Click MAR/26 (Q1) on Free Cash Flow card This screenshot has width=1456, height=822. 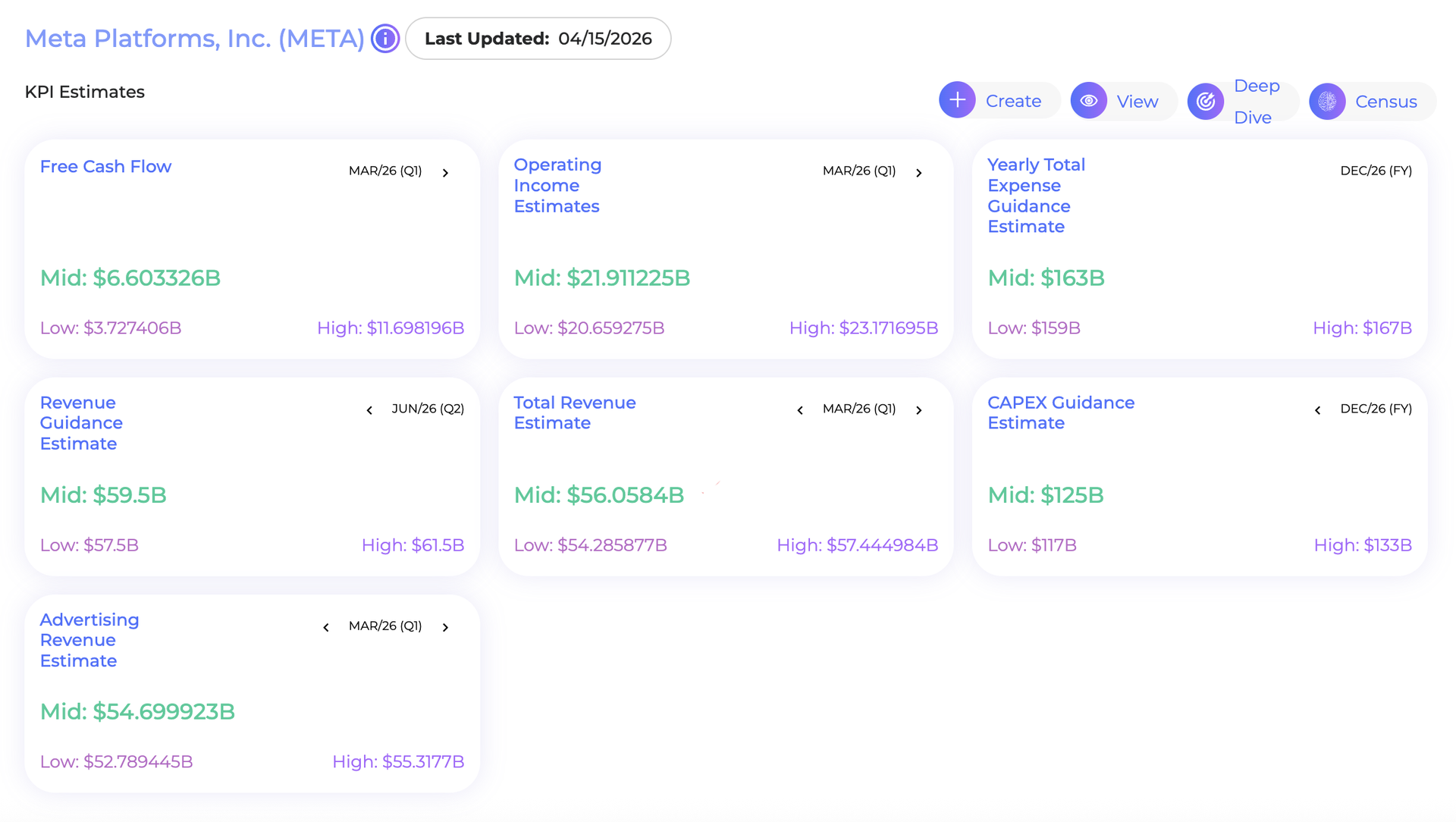[385, 171]
